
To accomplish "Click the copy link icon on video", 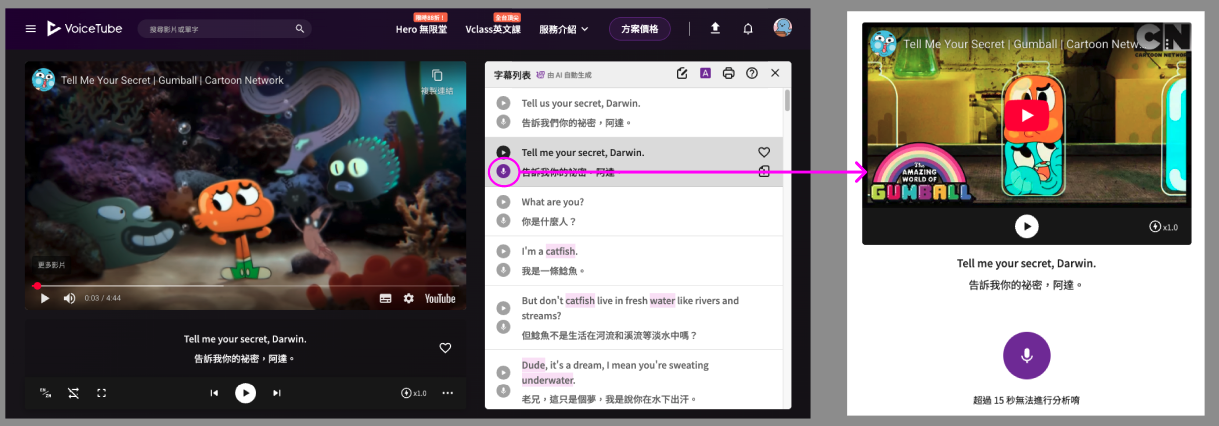I will pos(437,76).
